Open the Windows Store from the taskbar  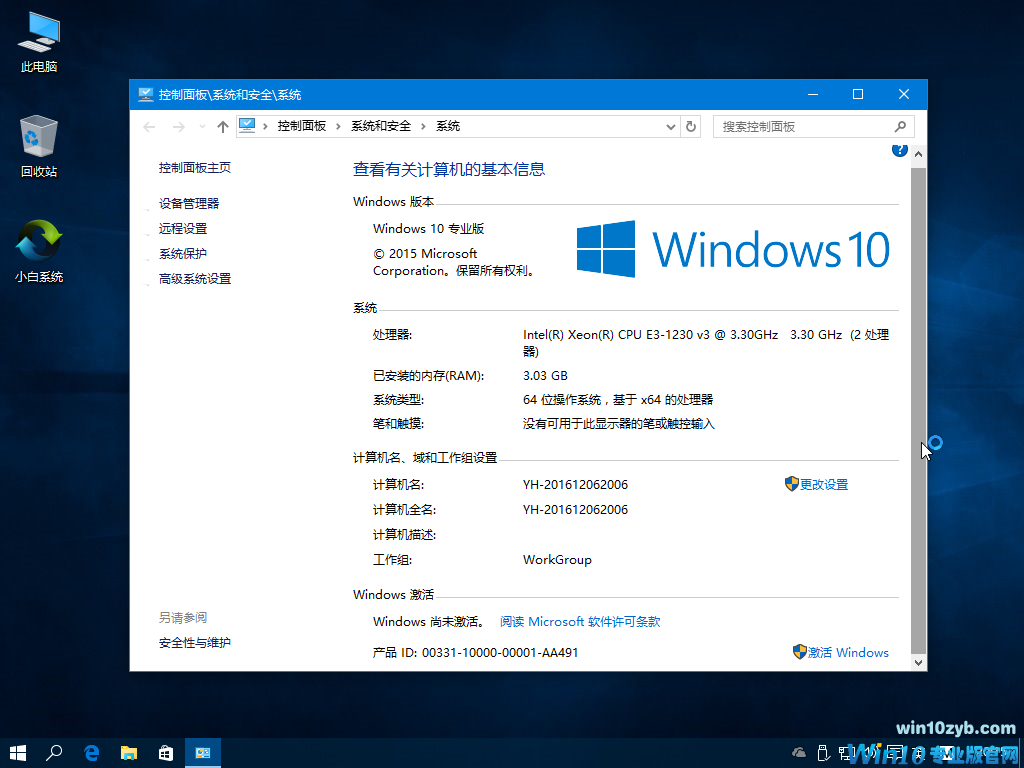click(x=165, y=753)
